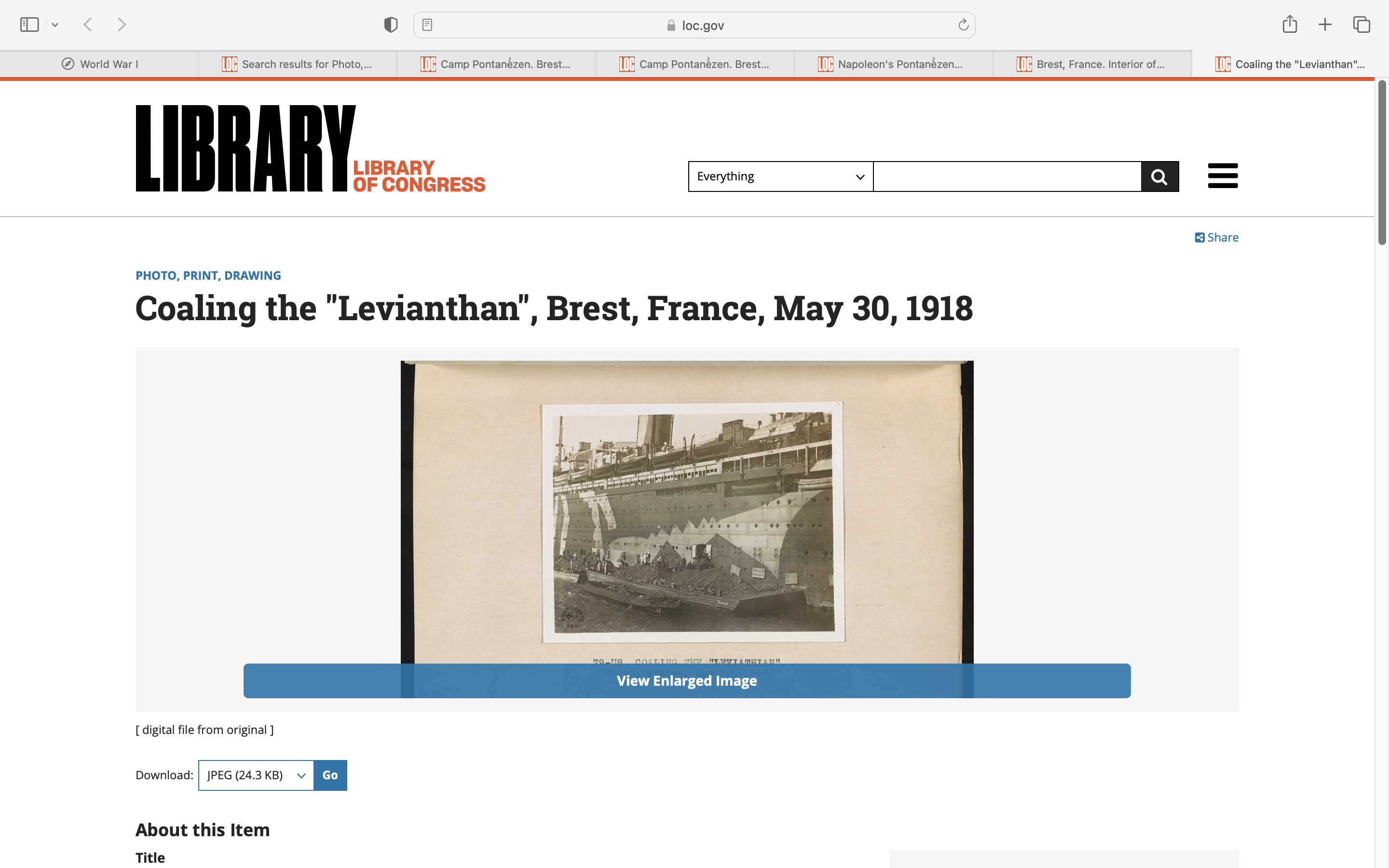Open the Safari share icon
1389x868 pixels.
(x=1290, y=24)
